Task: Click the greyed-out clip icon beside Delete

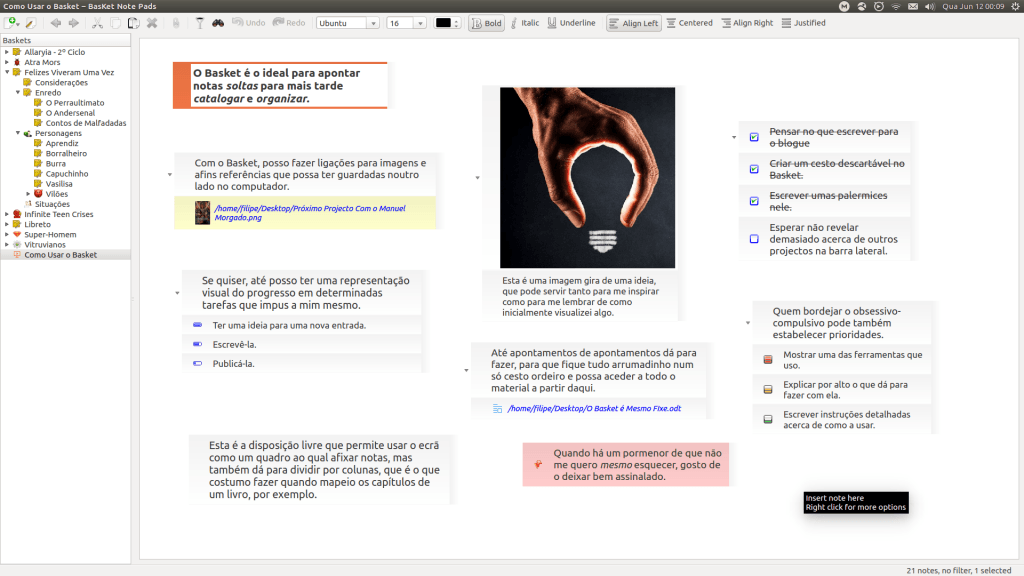Action: pos(176,23)
